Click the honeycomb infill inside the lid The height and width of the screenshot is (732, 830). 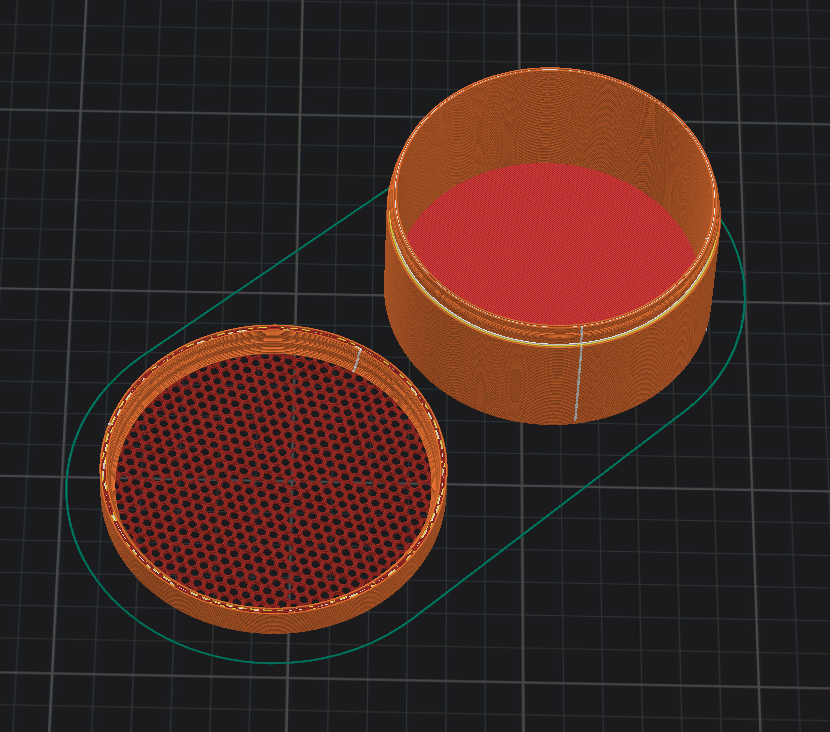tap(273, 481)
